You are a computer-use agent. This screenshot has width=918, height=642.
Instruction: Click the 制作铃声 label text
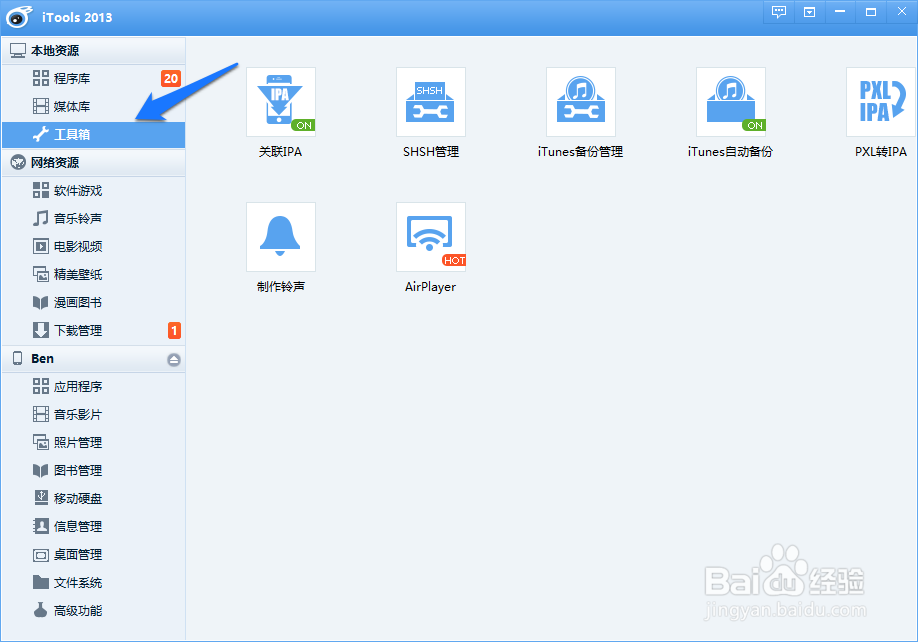tap(280, 287)
